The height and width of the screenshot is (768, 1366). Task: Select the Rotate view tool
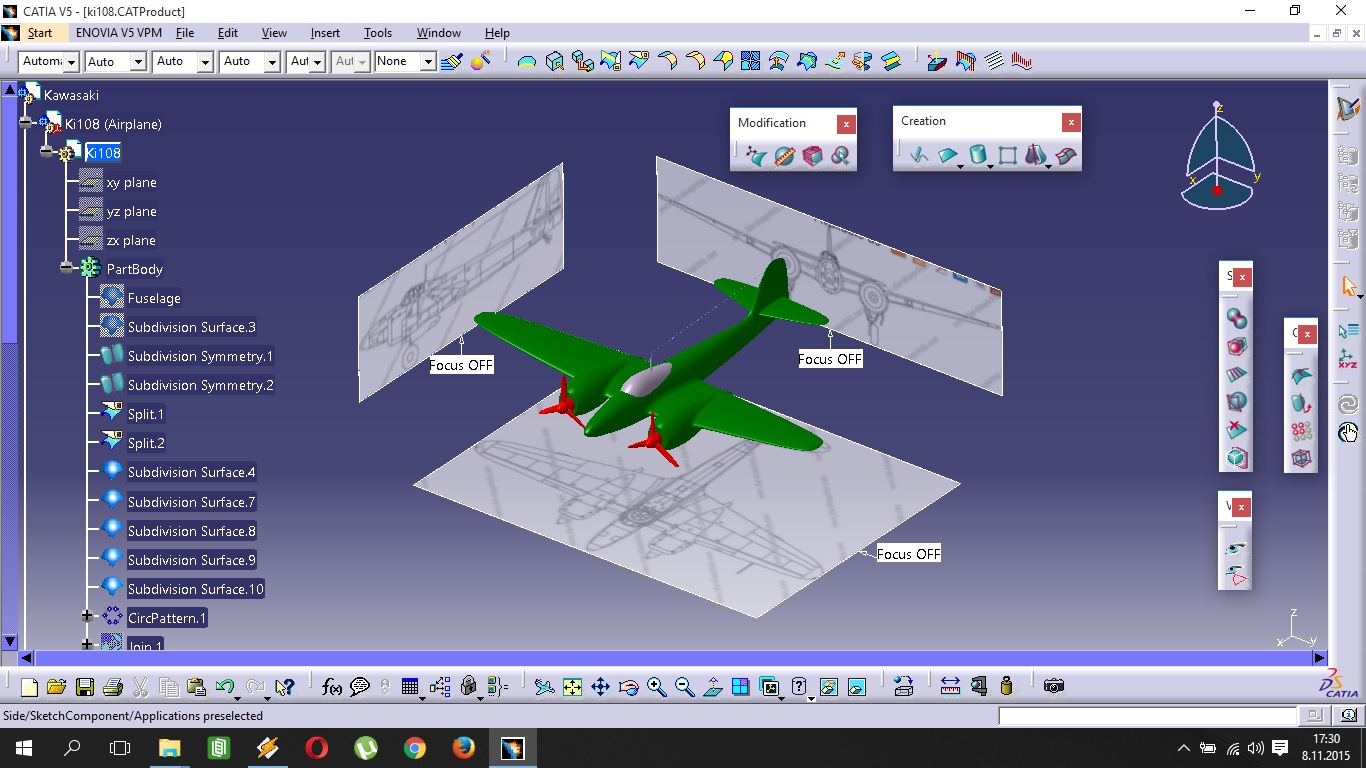628,687
